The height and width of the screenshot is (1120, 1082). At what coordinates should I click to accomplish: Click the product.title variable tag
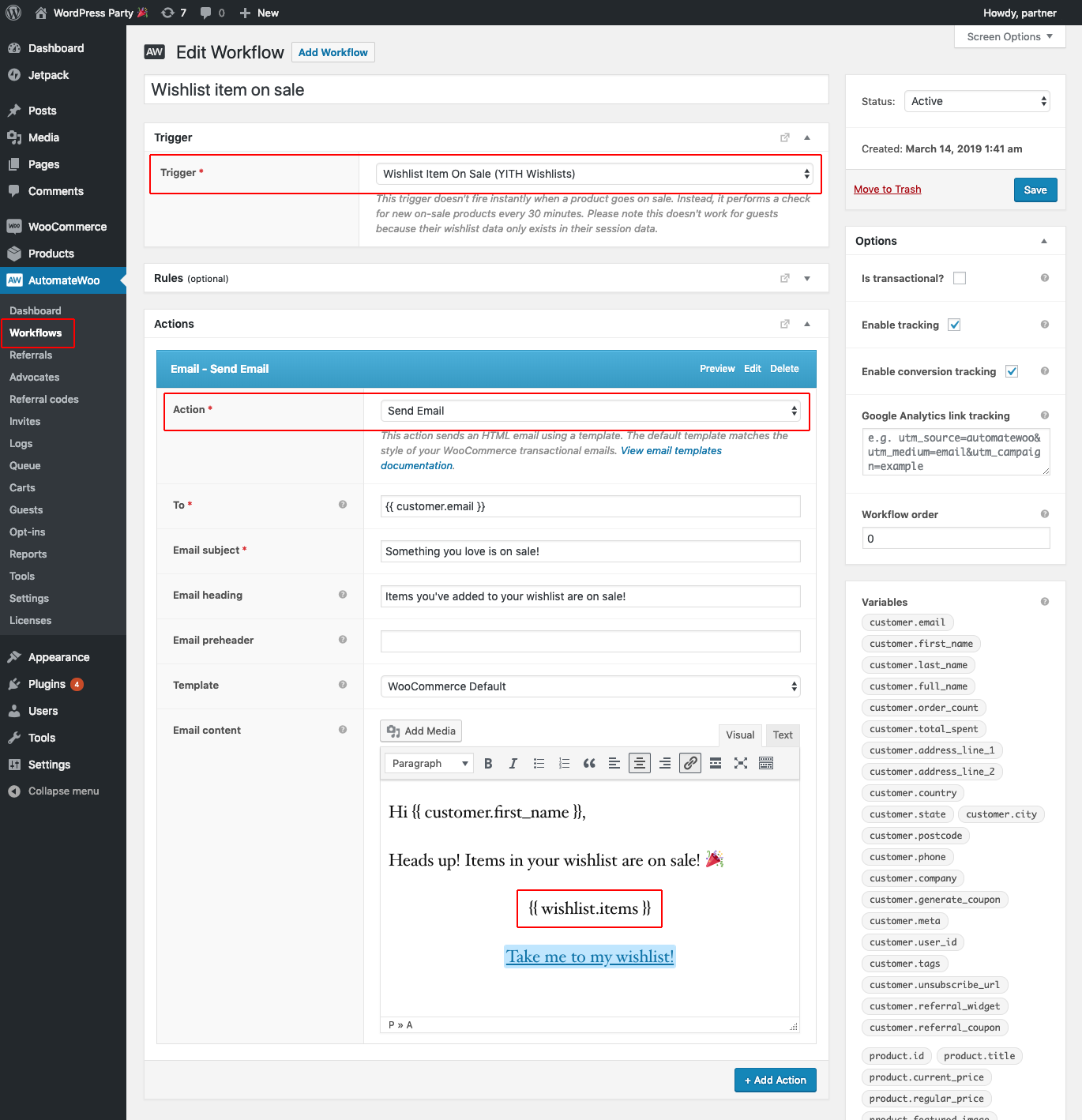point(979,1056)
